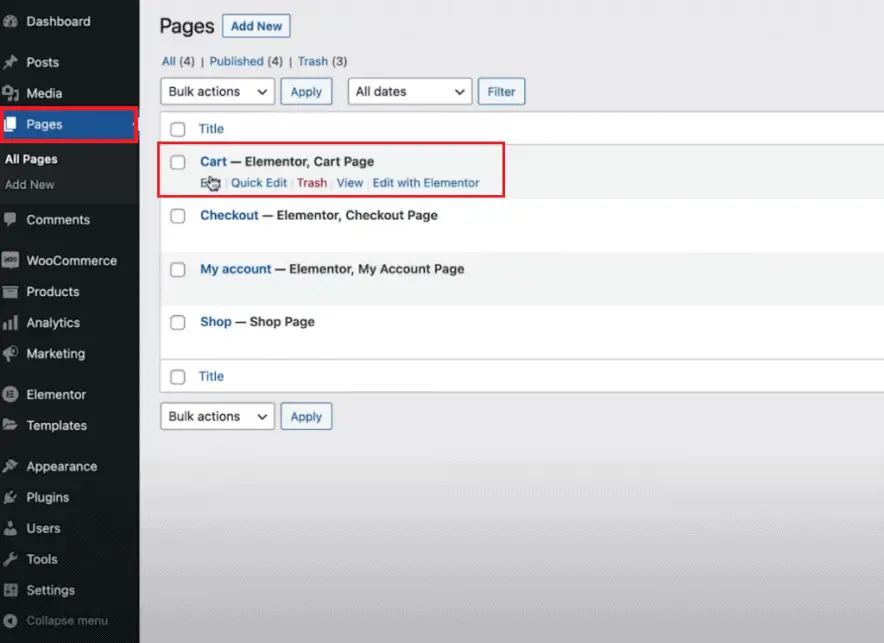Click the Templates folder icon
Image resolution: width=884 pixels, height=643 pixels.
10,425
